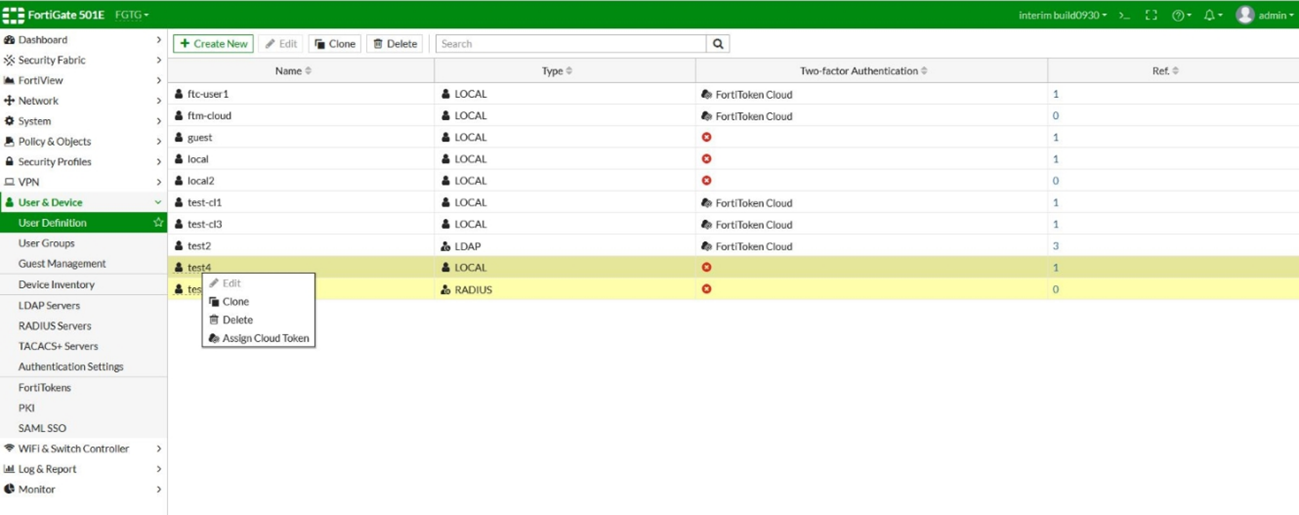Screen dimensions: 1299x515
Task: Open the help question-mark menu
Action: 1181,15
